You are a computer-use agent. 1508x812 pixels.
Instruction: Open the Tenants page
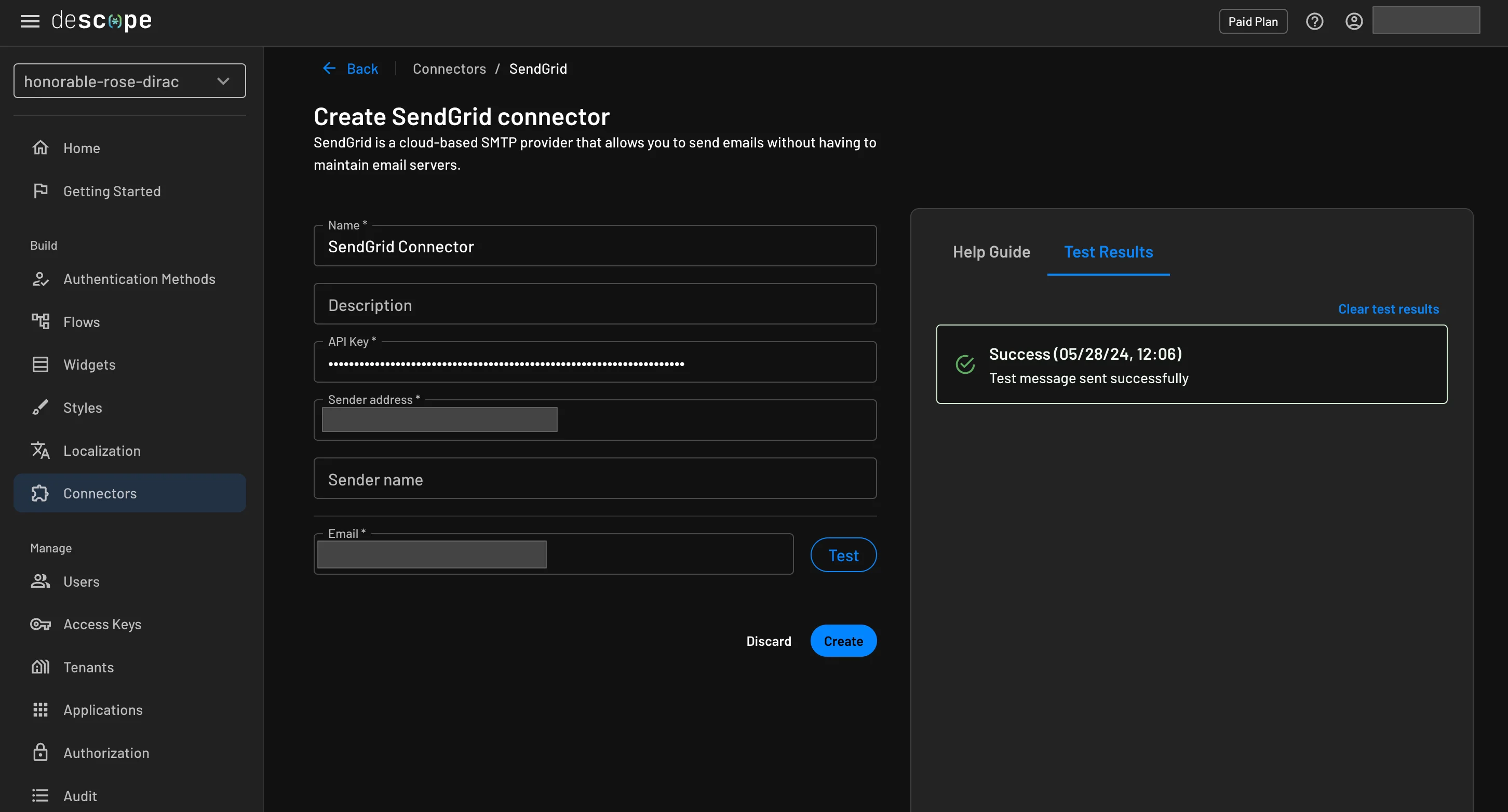click(129, 667)
